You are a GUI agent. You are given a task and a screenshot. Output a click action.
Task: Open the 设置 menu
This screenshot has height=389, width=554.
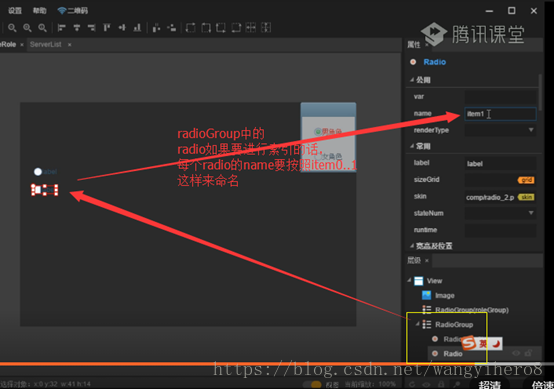pyautogui.click(x=15, y=11)
